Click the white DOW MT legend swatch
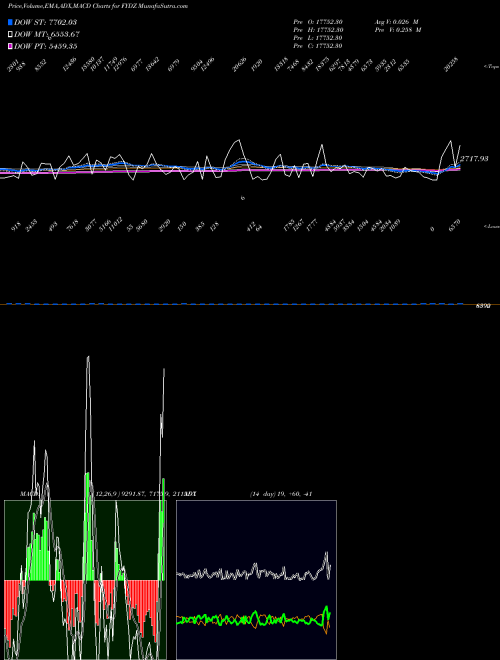This screenshot has height=660, width=500. pyautogui.click(x=10, y=34)
